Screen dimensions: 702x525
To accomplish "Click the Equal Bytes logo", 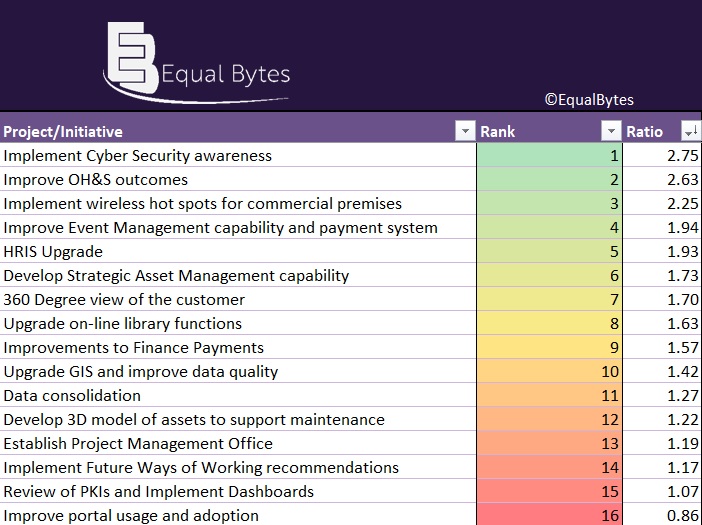I will (197, 63).
